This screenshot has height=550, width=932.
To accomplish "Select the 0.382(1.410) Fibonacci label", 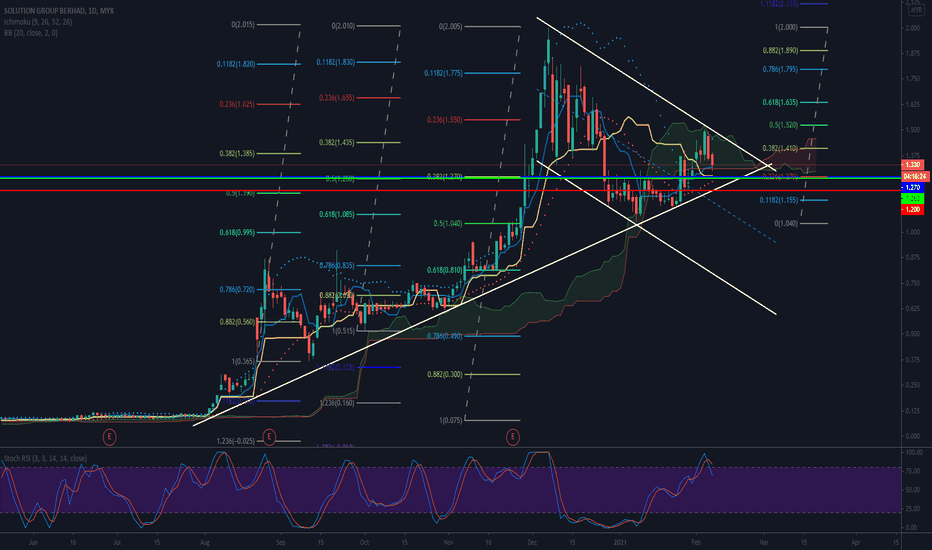I will click(x=780, y=148).
